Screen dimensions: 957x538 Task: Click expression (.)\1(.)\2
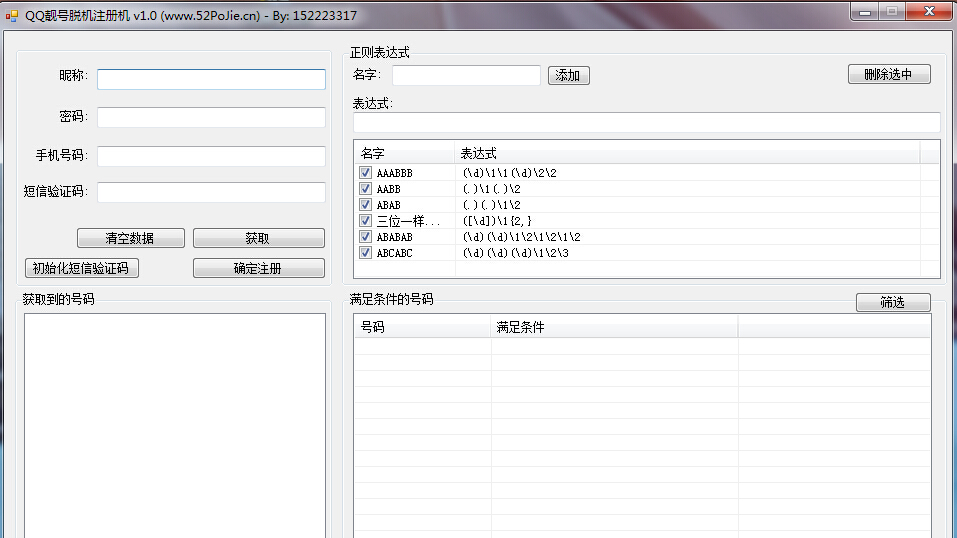tap(491, 189)
